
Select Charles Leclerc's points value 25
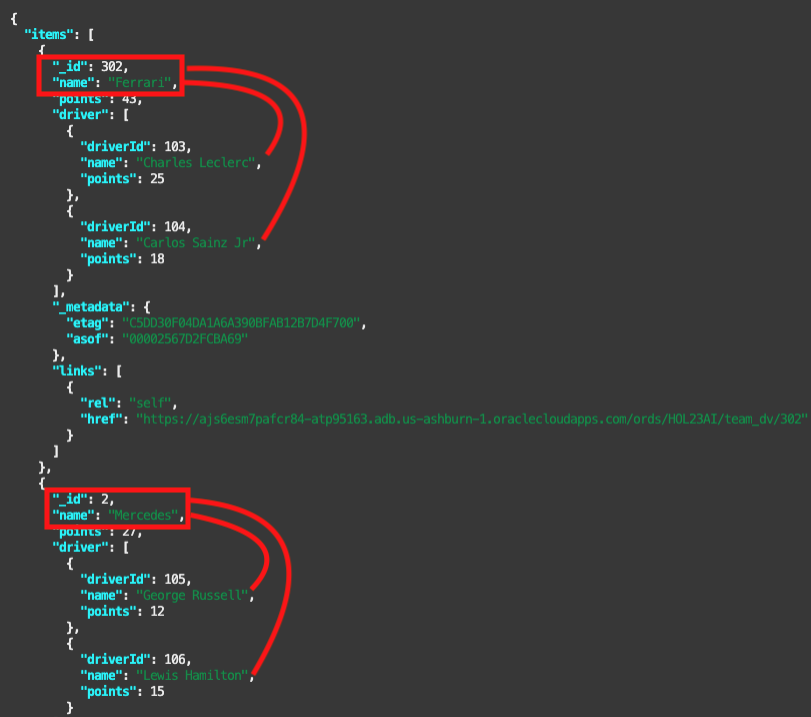point(157,179)
